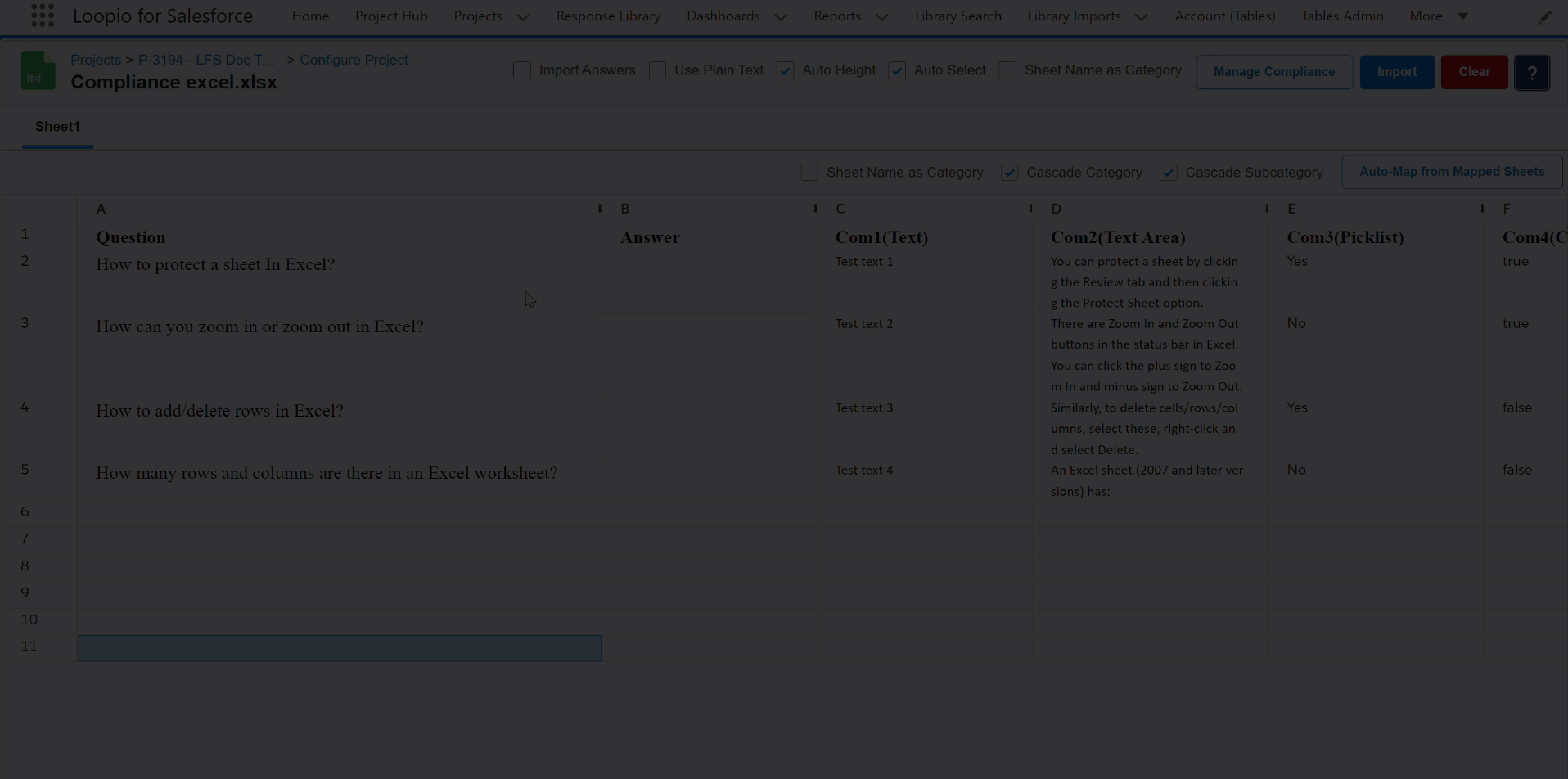Click column B resize handle
Screen dimensions: 1568x779
(815, 209)
